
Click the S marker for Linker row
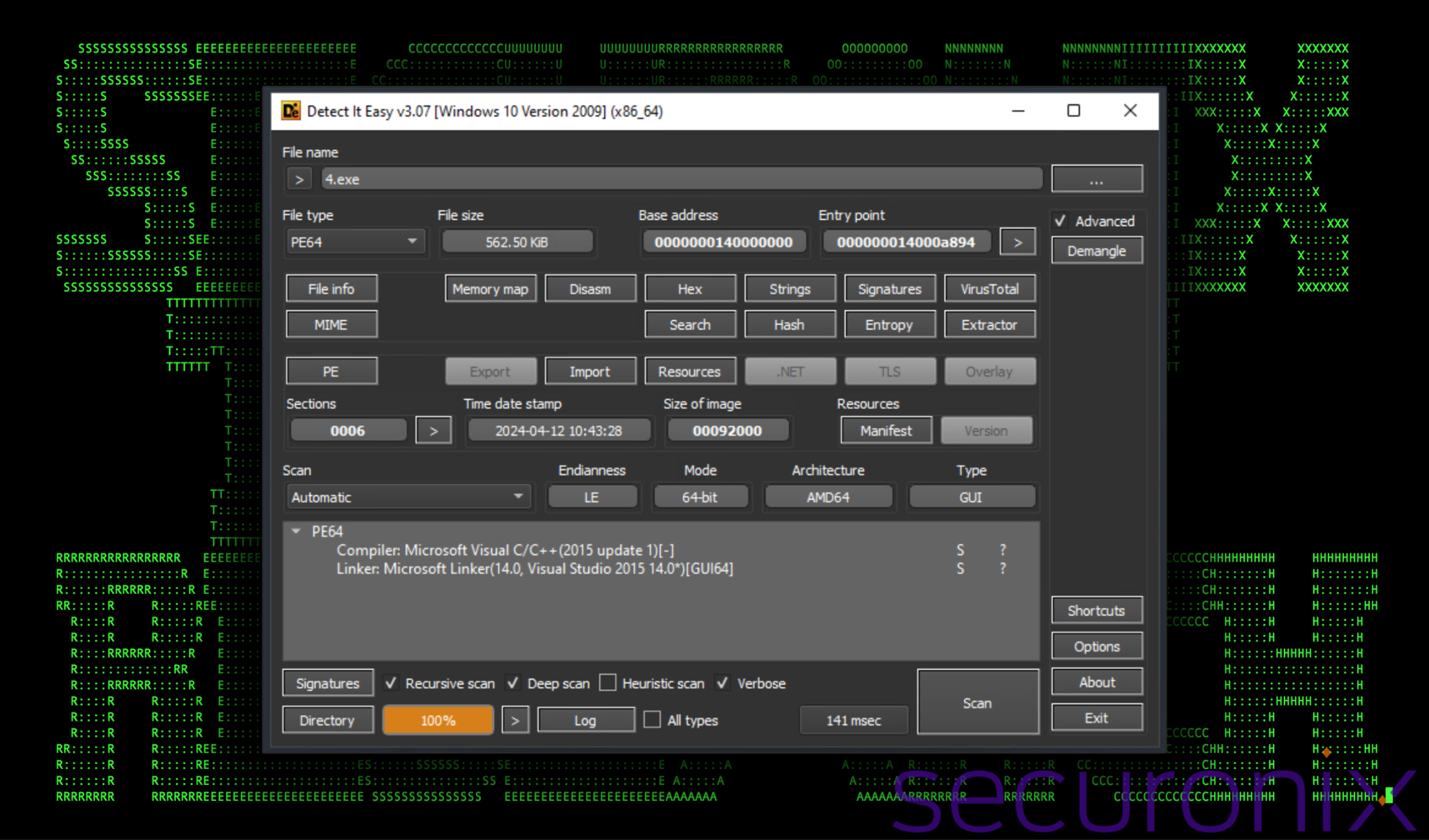pyautogui.click(x=960, y=568)
